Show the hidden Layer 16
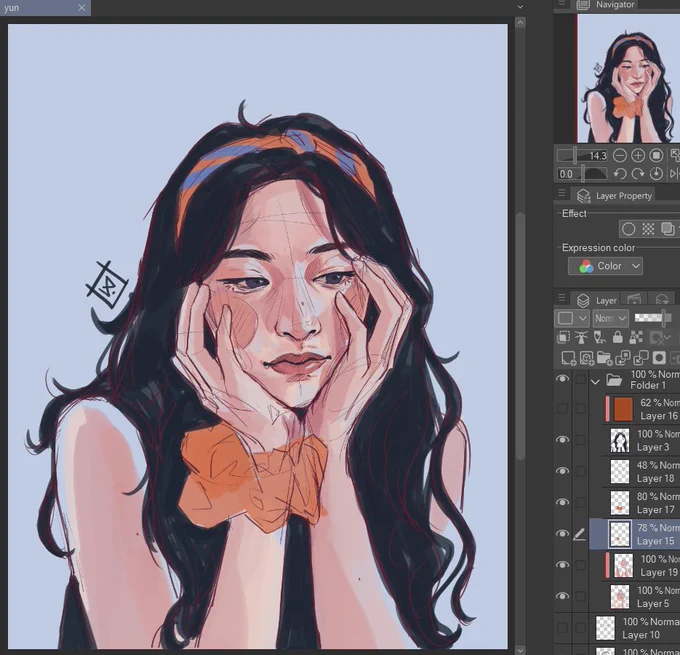The height and width of the screenshot is (655, 680). pyautogui.click(x=562, y=409)
